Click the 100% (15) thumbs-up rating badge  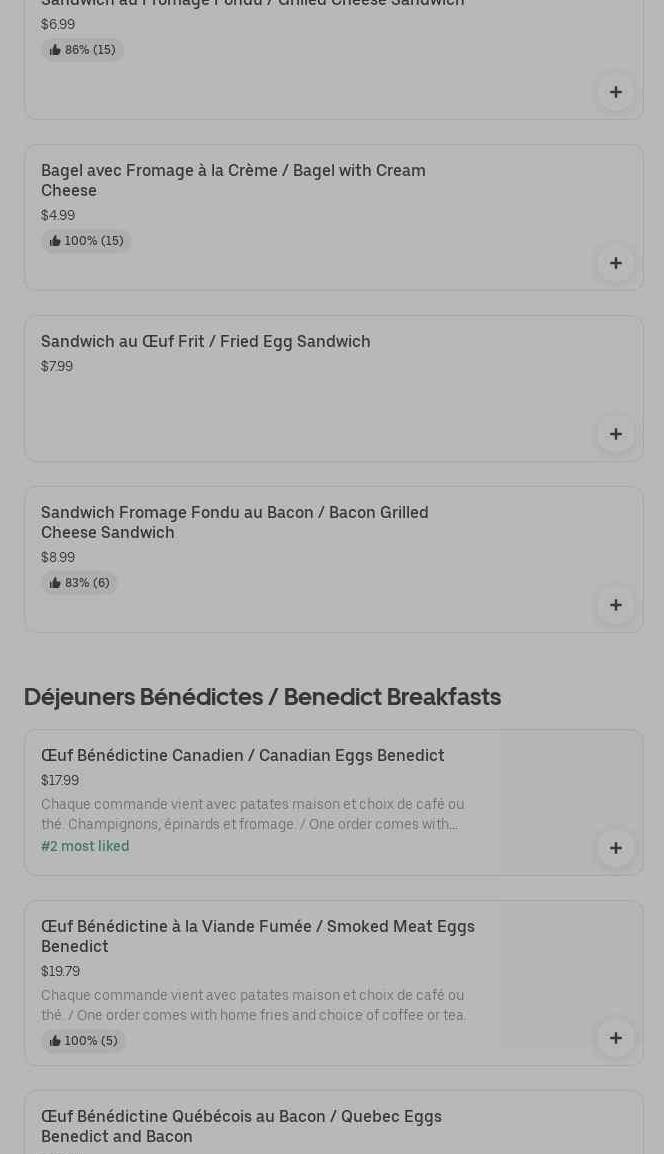coord(86,241)
